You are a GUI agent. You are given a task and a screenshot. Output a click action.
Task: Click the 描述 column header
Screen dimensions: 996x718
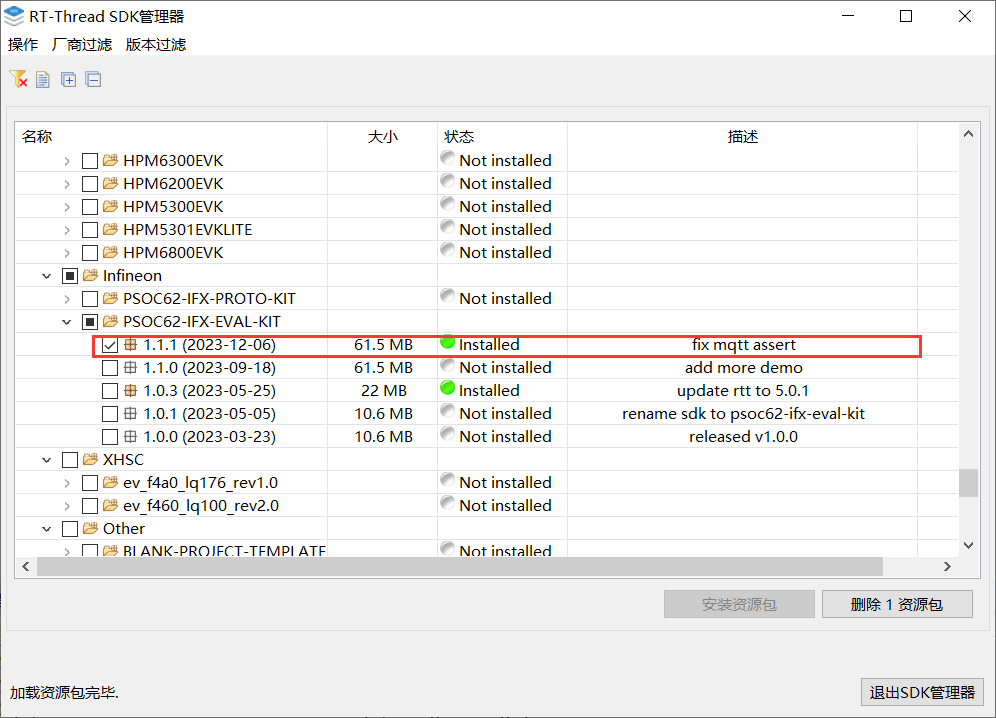click(743, 137)
